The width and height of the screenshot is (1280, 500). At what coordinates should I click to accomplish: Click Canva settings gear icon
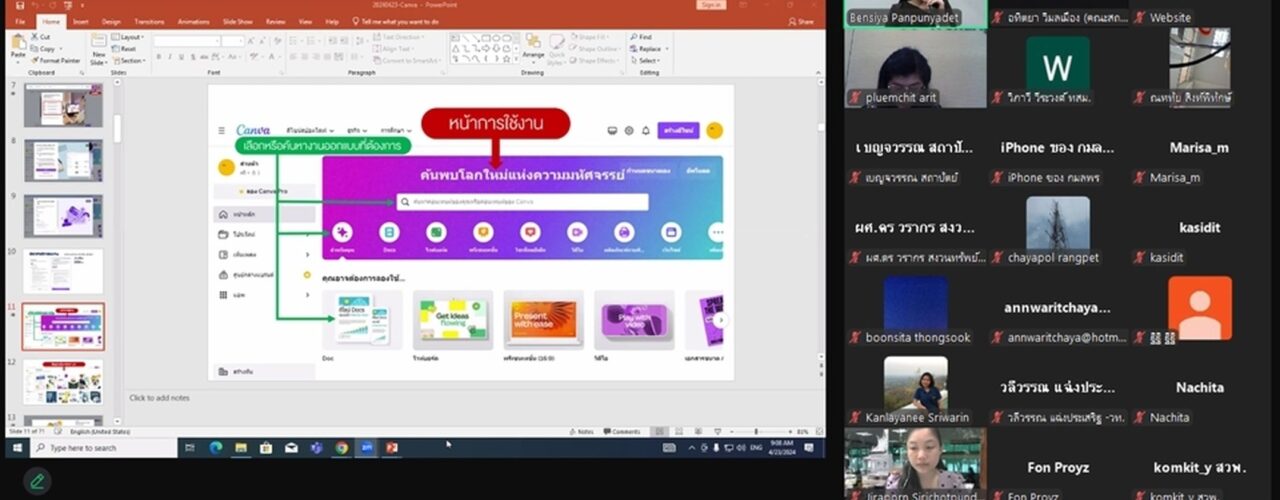[x=629, y=130]
